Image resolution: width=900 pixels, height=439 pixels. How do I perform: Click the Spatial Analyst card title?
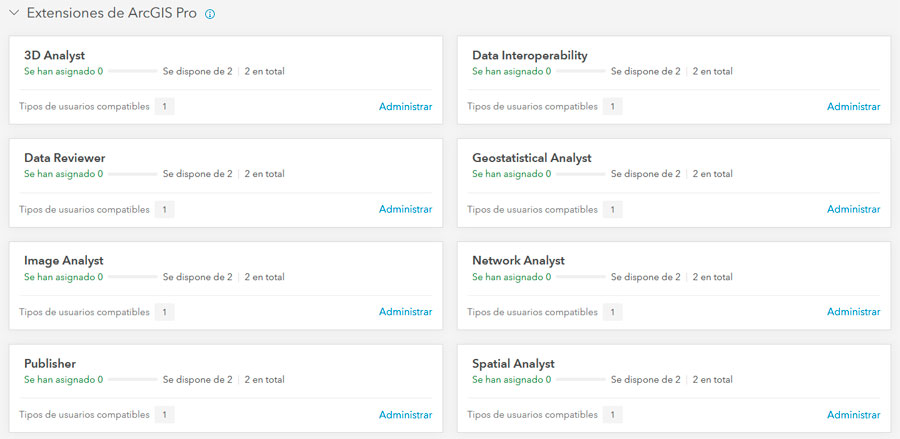(514, 363)
